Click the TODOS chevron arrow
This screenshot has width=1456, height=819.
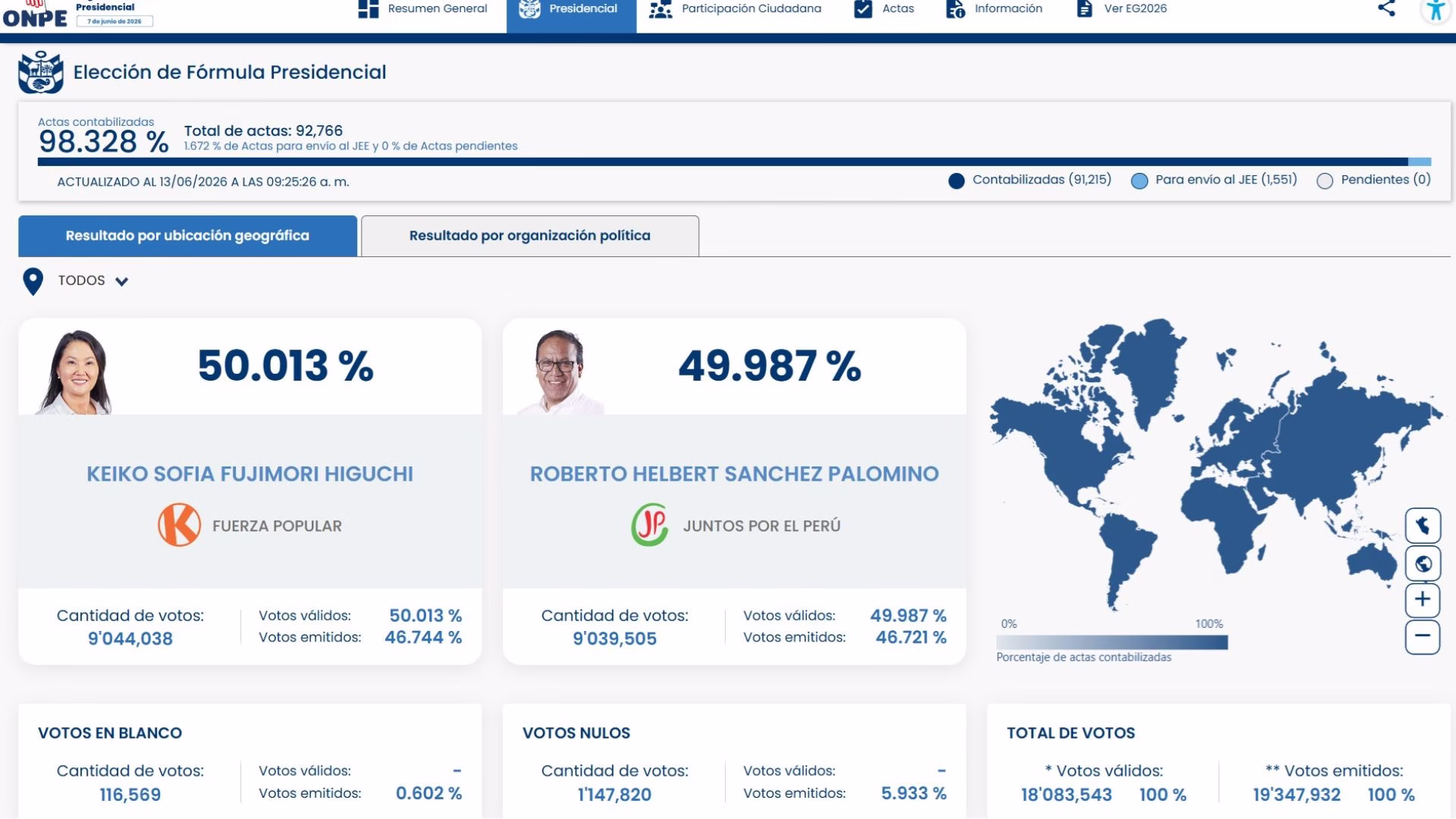[121, 281]
